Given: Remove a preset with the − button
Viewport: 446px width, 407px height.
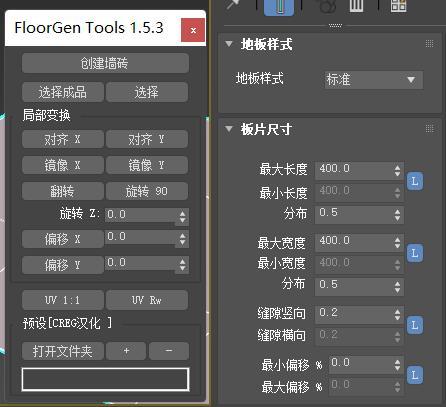Looking at the screenshot, I should pos(169,351).
